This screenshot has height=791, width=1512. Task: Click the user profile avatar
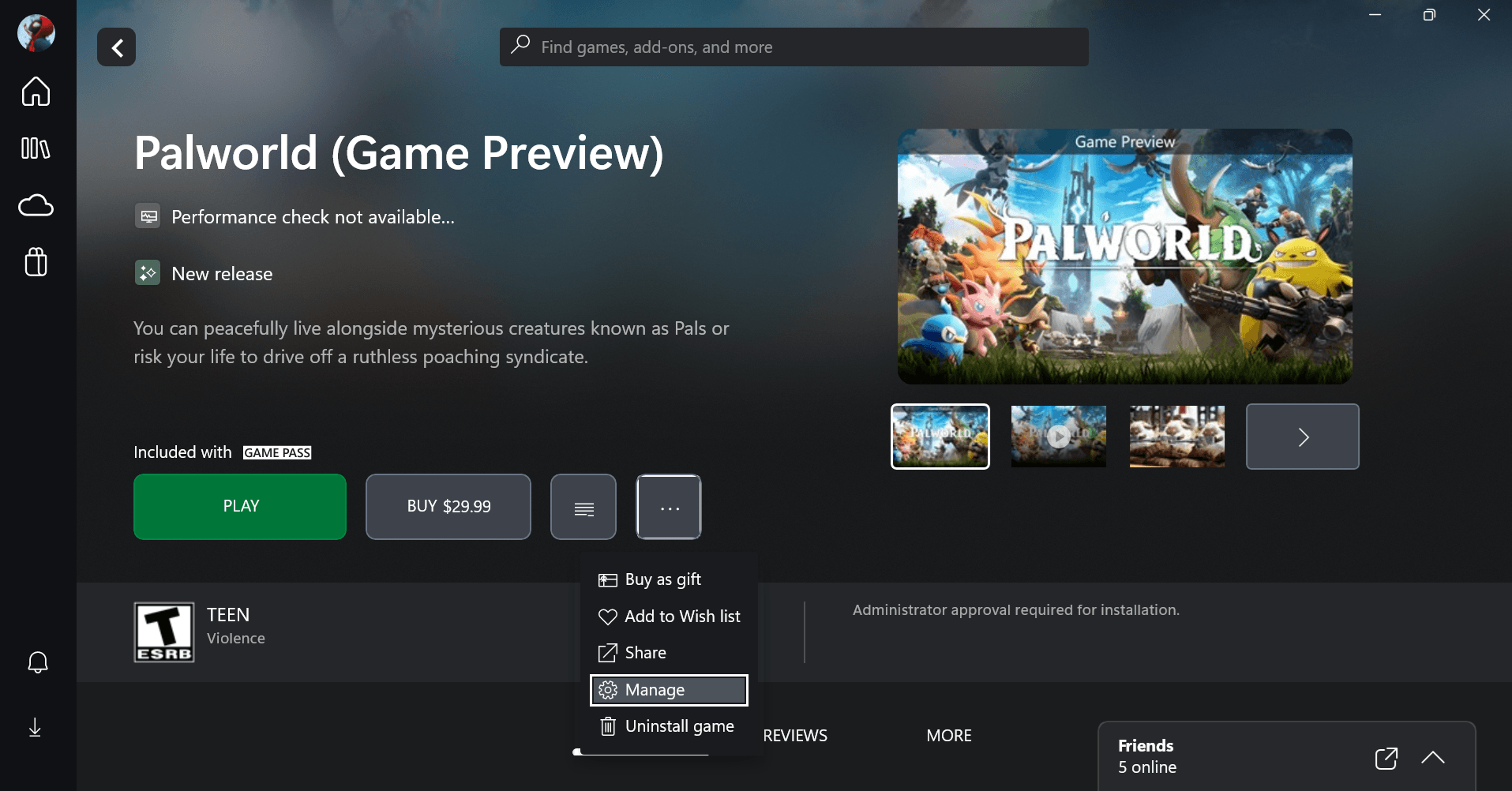[36, 33]
